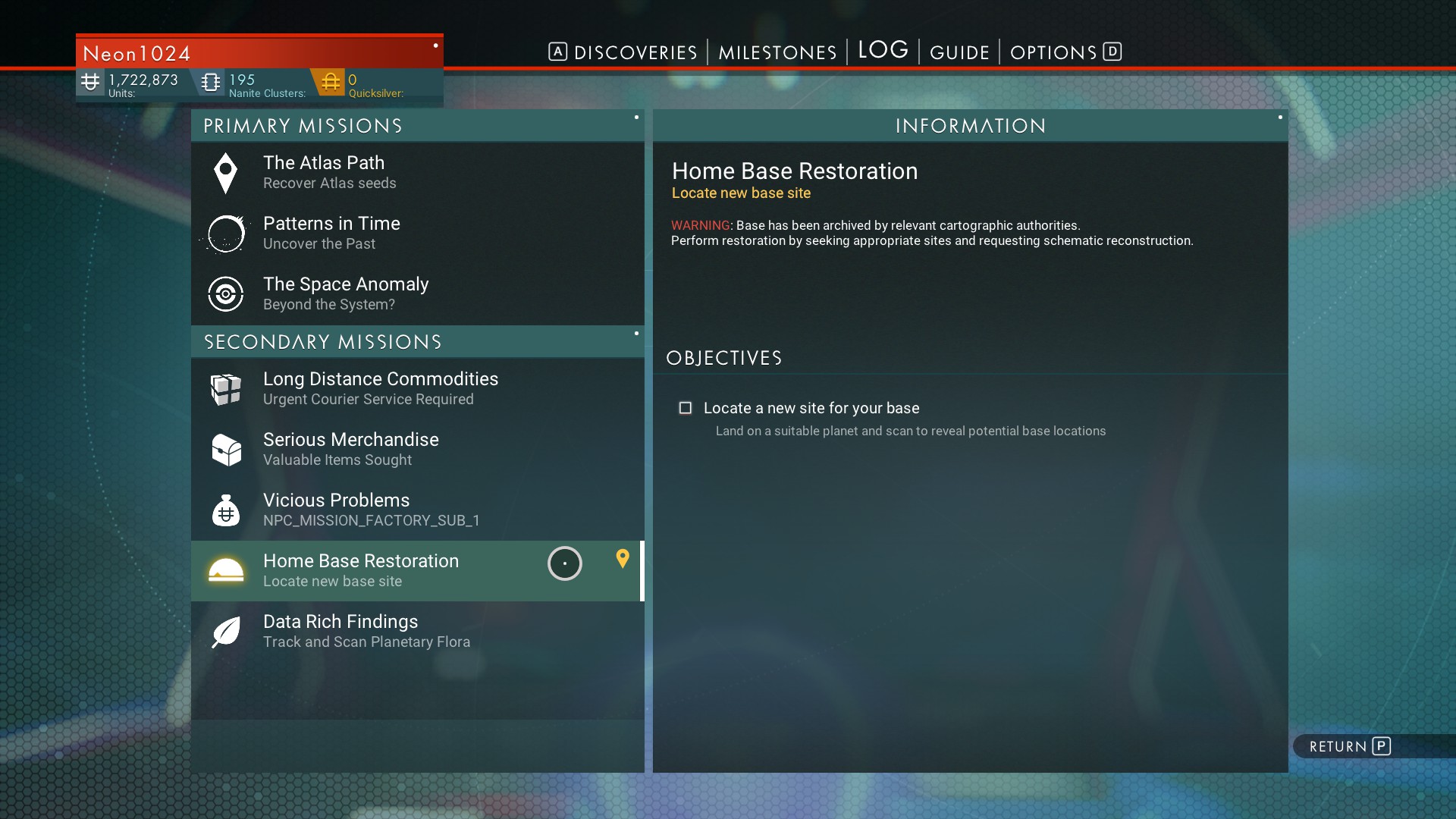This screenshot has width=1456, height=819.
Task: Select the Home Base Restoration mission entry
Action: (x=415, y=569)
